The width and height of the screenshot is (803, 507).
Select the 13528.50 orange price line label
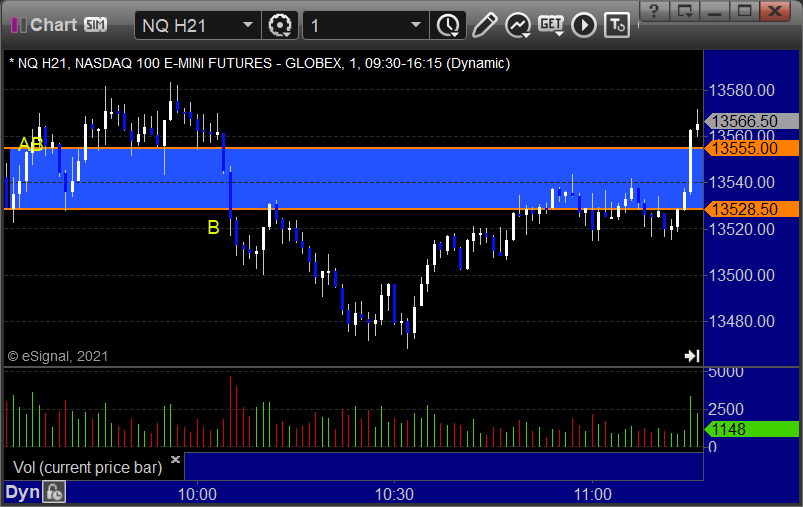(x=751, y=209)
